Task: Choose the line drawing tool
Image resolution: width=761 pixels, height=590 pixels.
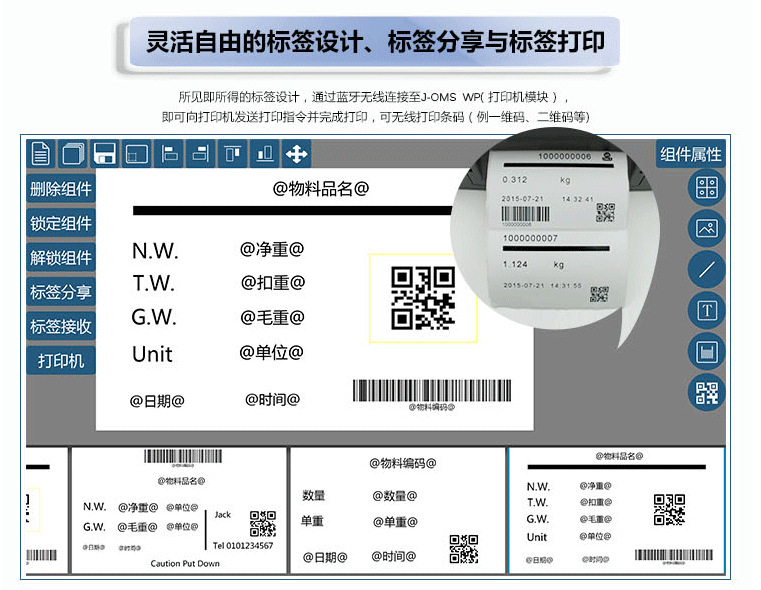Action: pos(707,269)
